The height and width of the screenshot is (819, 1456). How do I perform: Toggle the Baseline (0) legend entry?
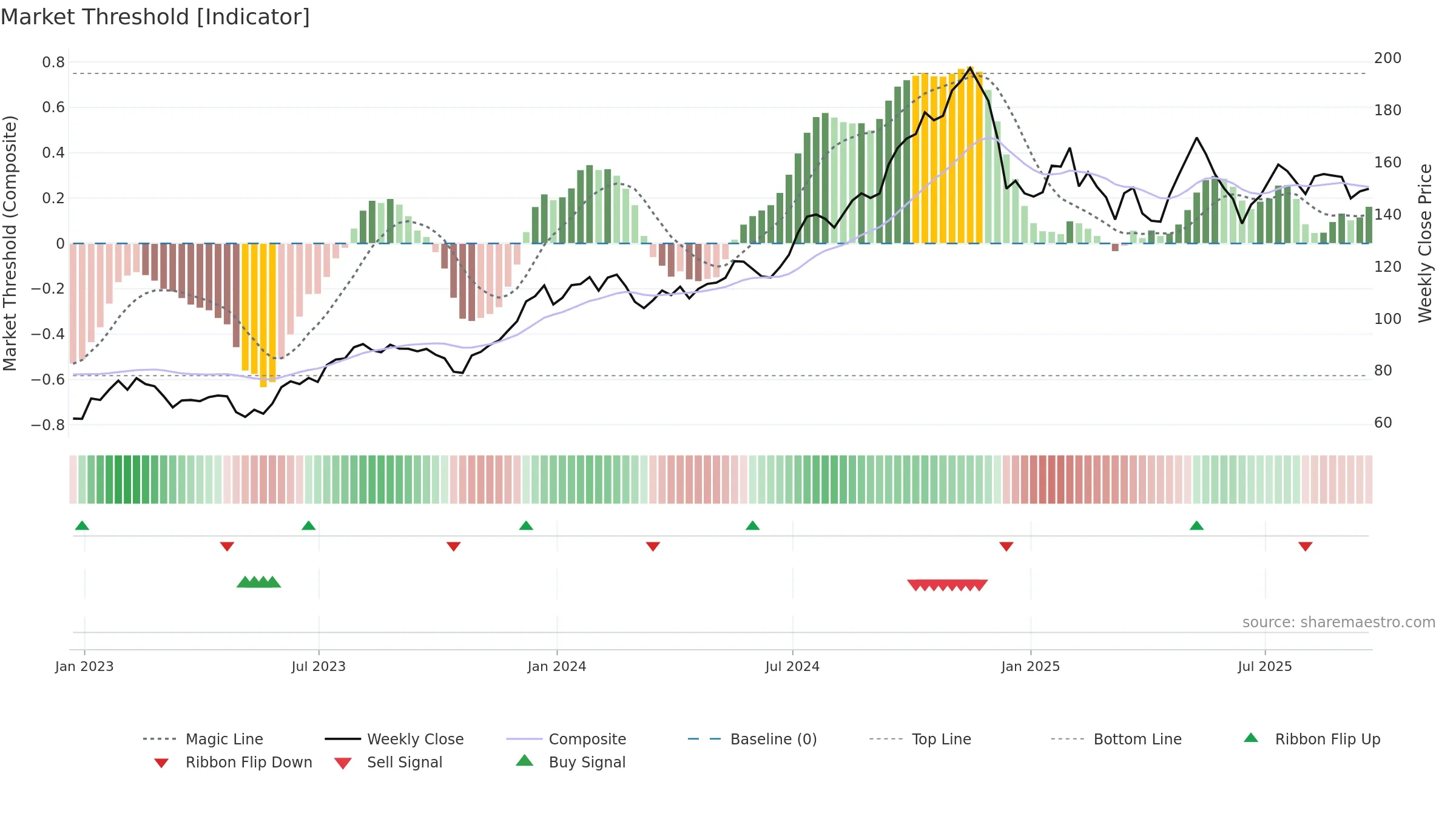(752, 739)
